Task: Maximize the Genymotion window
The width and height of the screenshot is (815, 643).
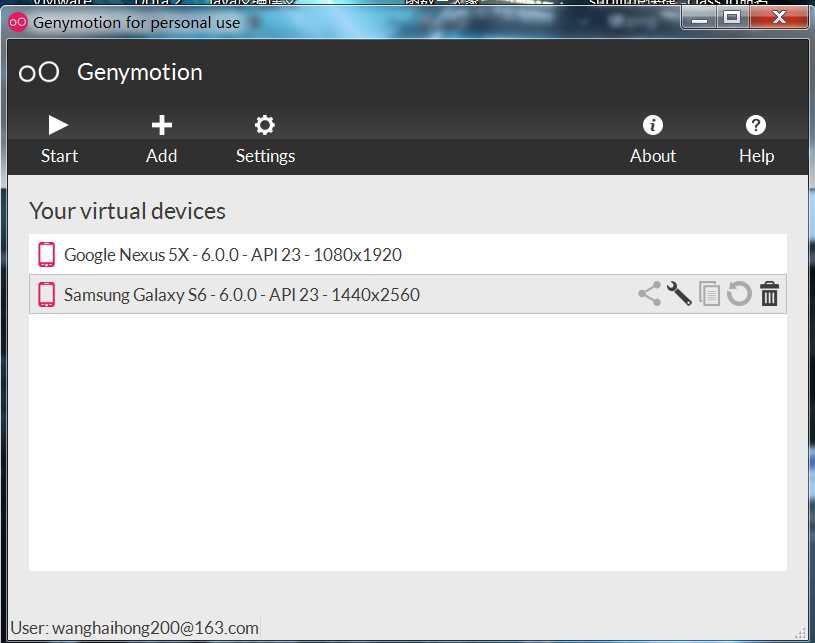Action: (x=732, y=18)
